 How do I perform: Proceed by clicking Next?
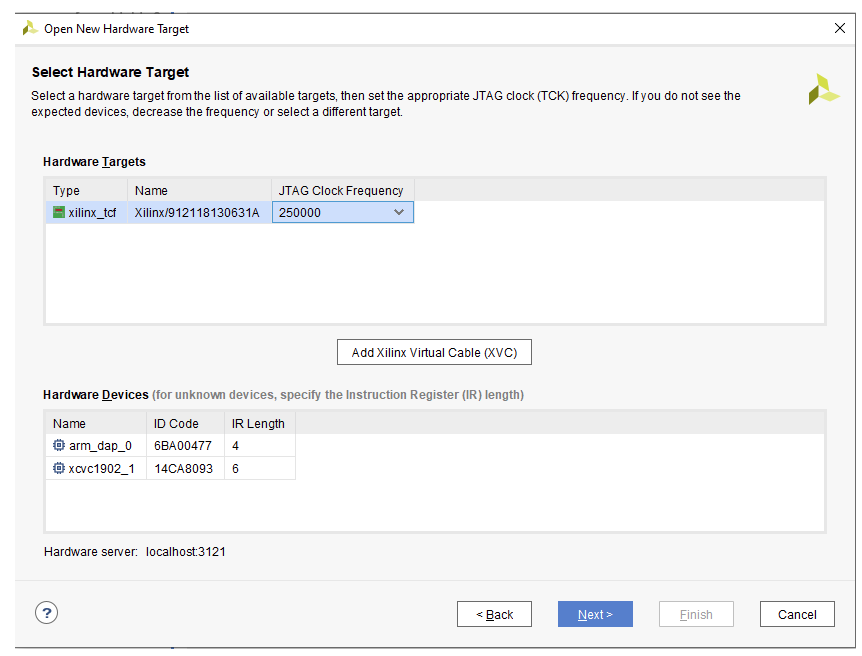(x=595, y=614)
